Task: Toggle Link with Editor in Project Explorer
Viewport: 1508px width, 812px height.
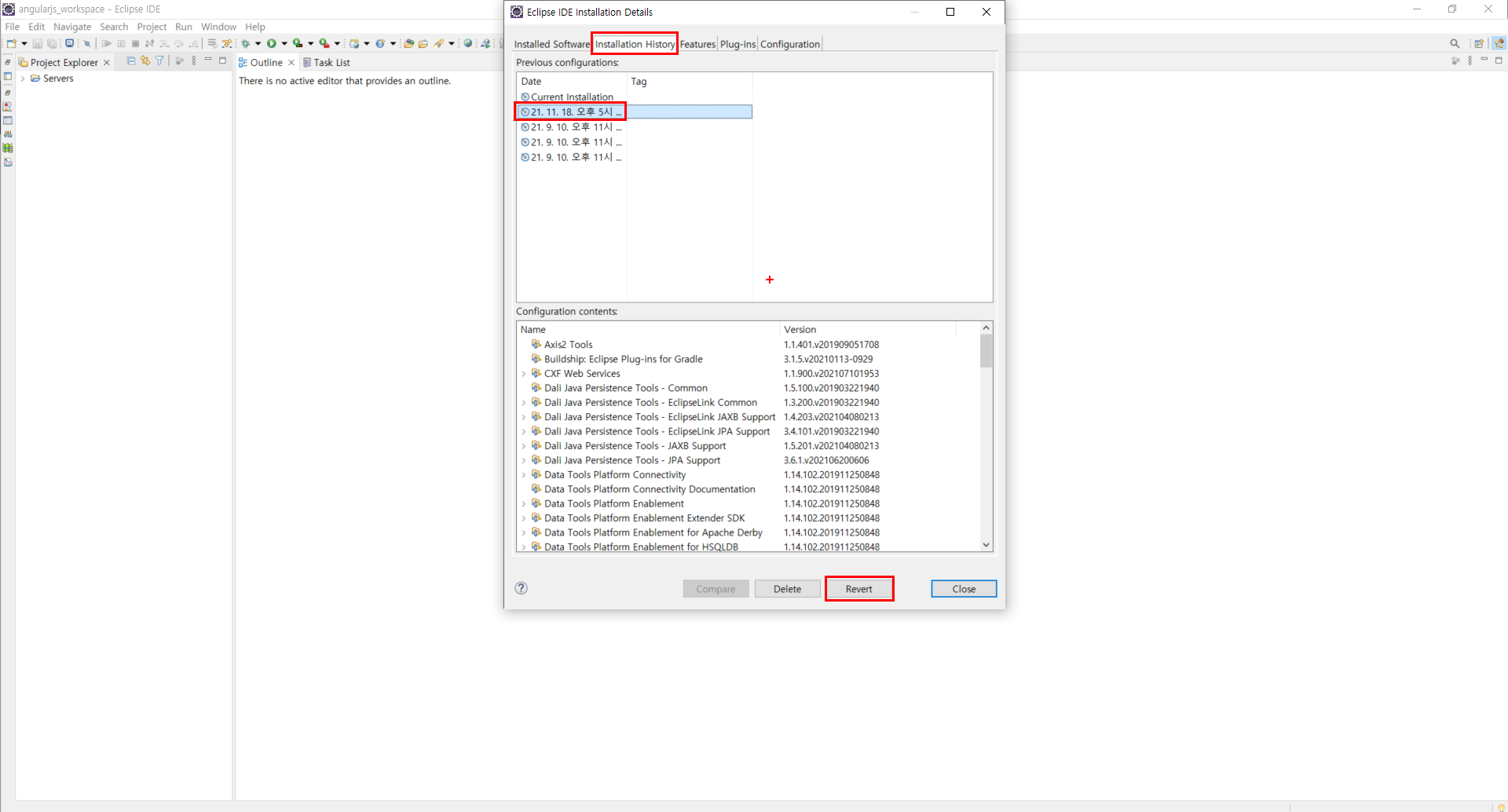Action: tap(145, 60)
